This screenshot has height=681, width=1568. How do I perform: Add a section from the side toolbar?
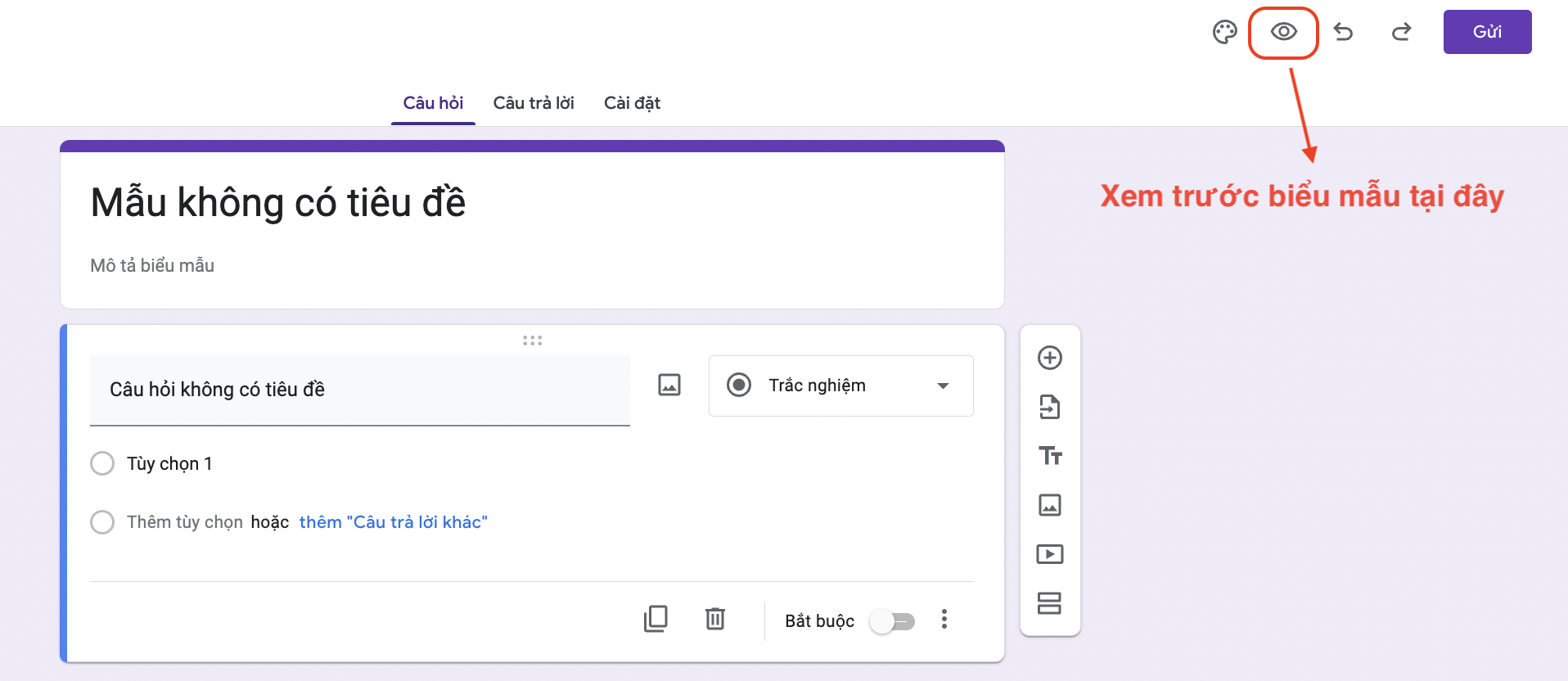coord(1050,603)
